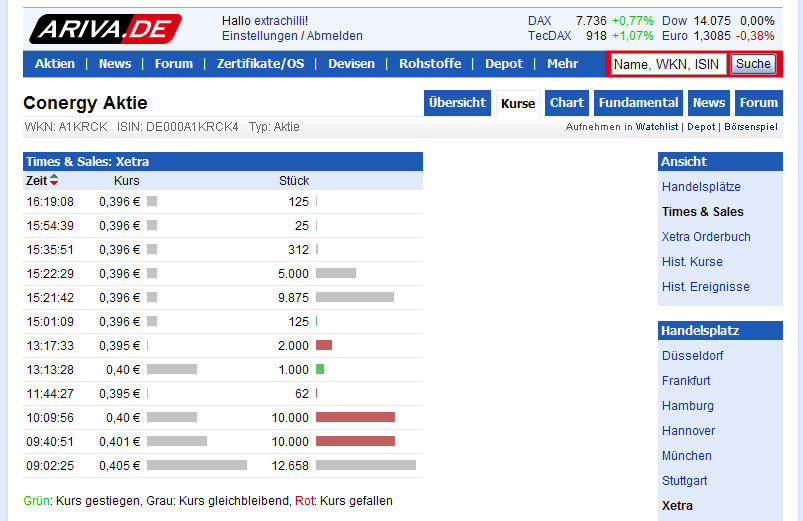Open Einstellungen link

point(260,36)
